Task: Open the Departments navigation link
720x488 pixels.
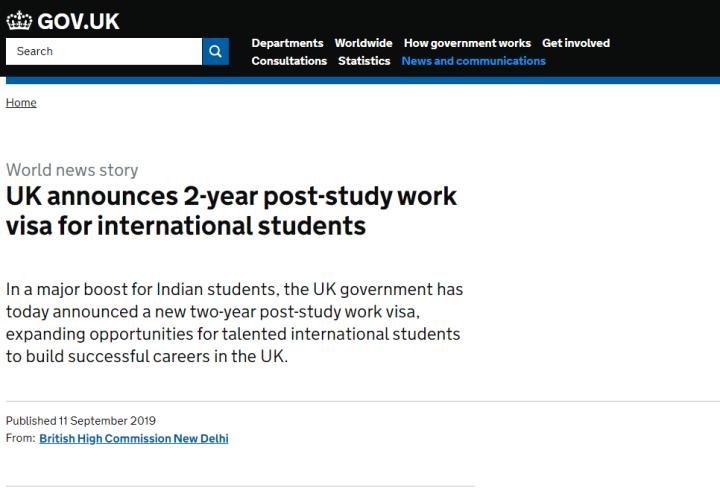Action: (287, 43)
